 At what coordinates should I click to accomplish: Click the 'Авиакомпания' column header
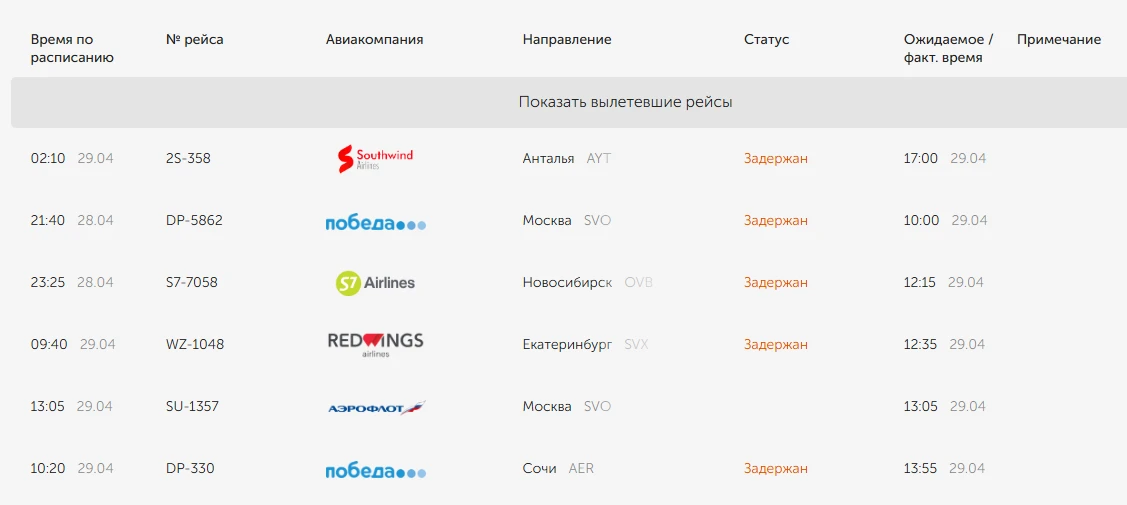tap(374, 40)
